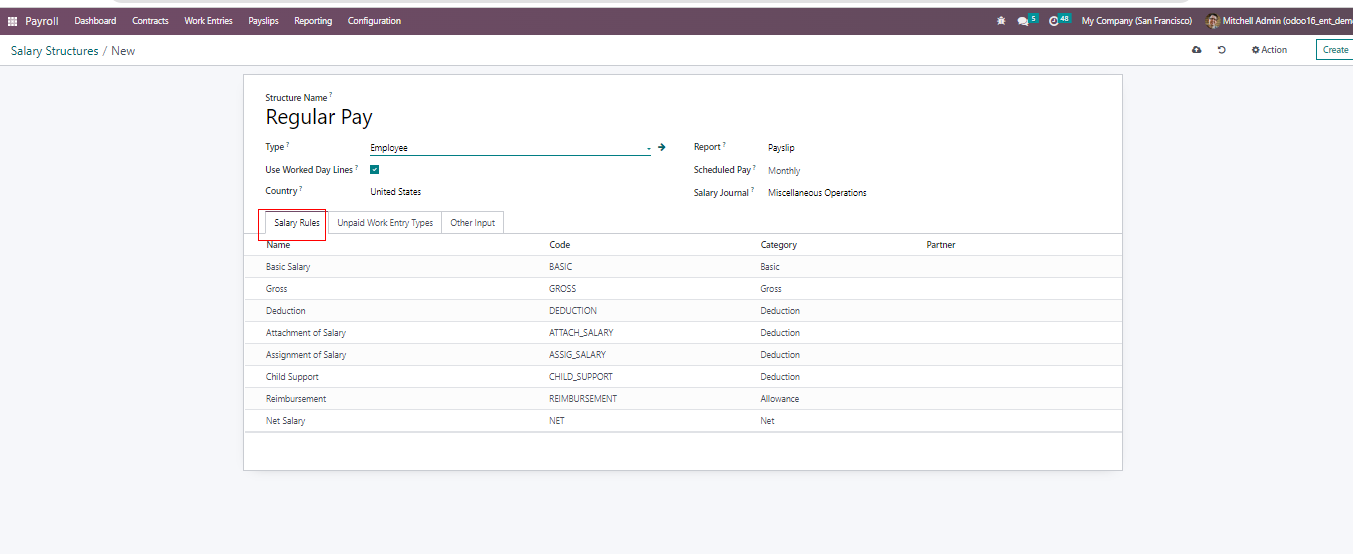This screenshot has height=554, width=1353.
Task: Click Mitchell Admin user avatar
Action: pos(1212,21)
